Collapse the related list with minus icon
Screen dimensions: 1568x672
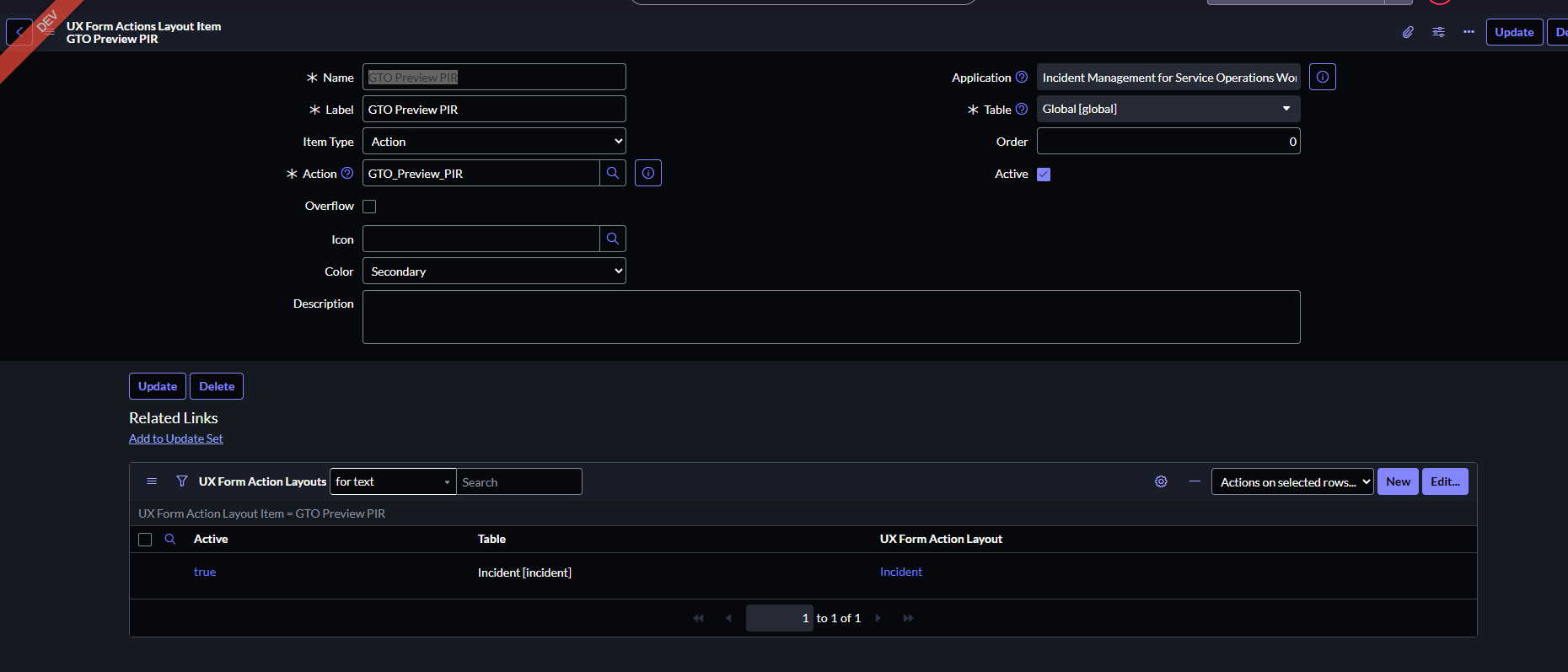pos(1195,481)
